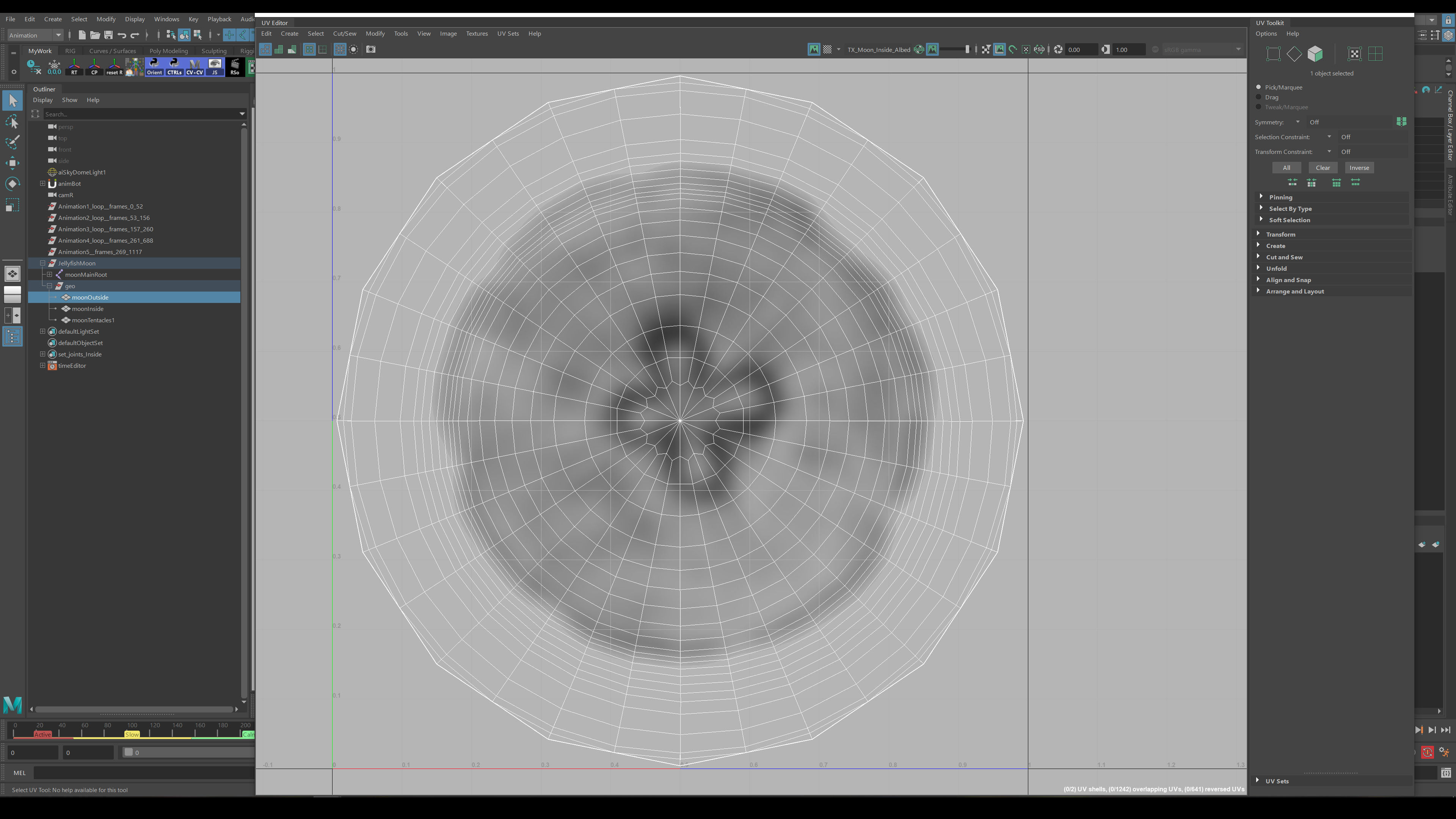
Task: Switch to the Poly Modeling shelf tab
Action: pos(168,51)
